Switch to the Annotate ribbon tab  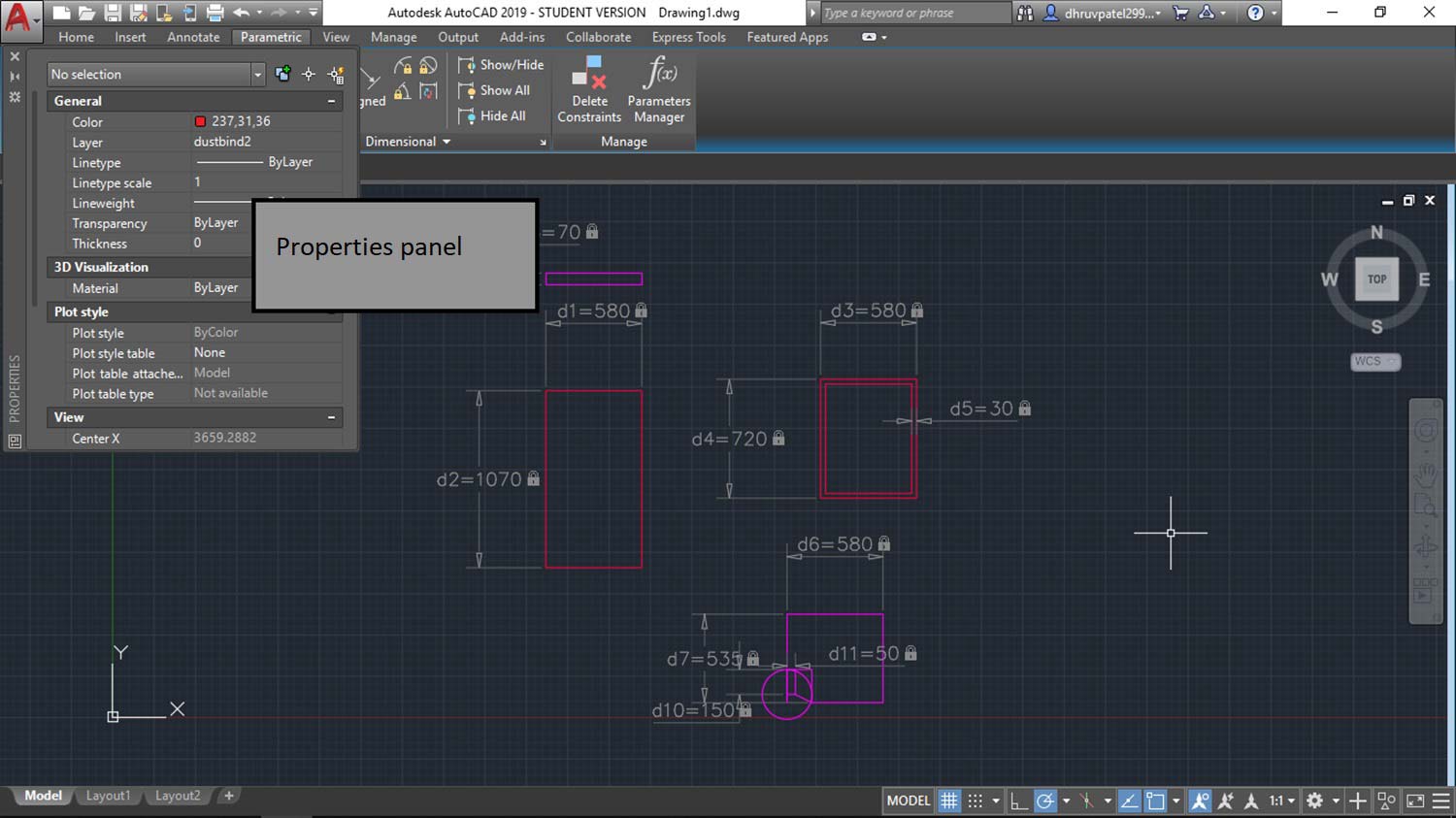[193, 37]
